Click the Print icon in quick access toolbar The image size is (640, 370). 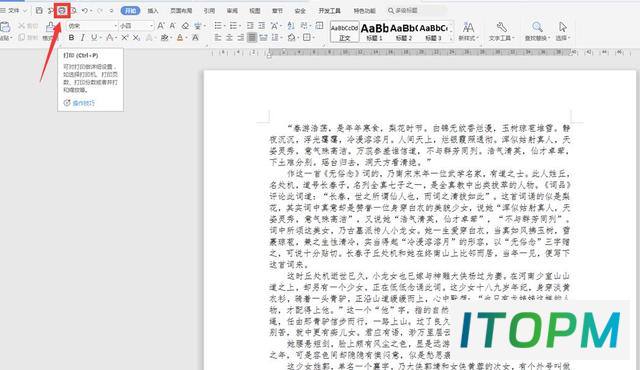[x=62, y=11]
